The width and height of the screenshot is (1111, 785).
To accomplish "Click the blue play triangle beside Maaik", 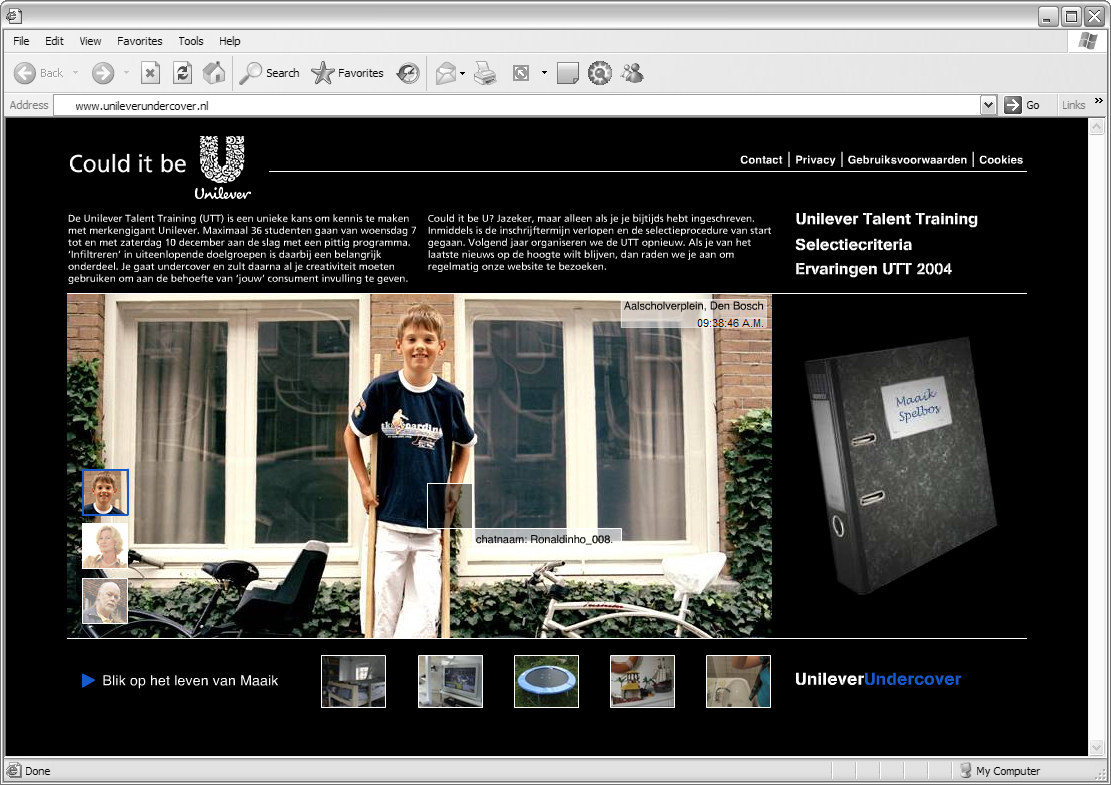I will pos(88,680).
